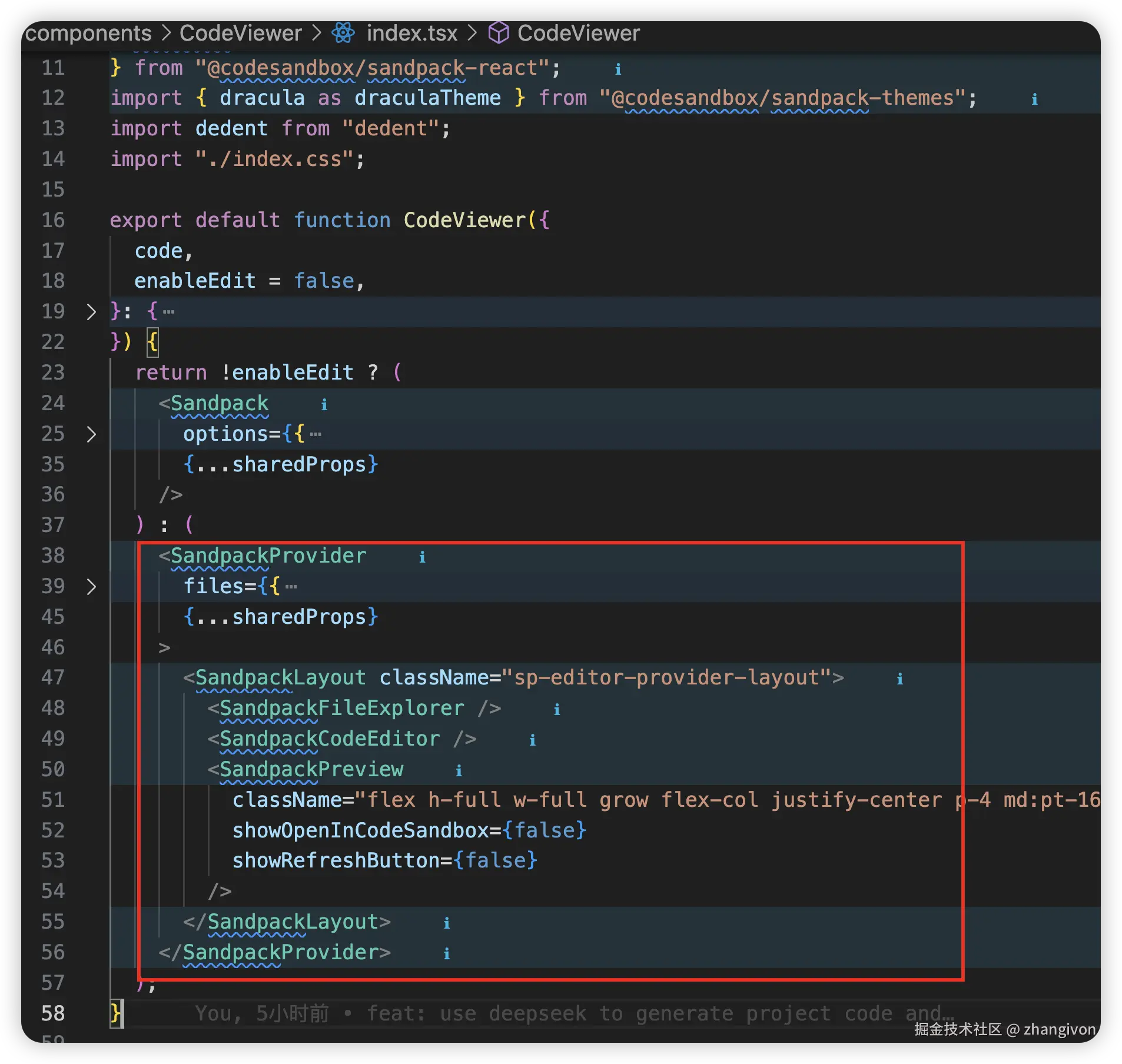The width and height of the screenshot is (1122, 1064).
Task: Click the folded ellipsis after the brace on line 19
Action: (168, 312)
